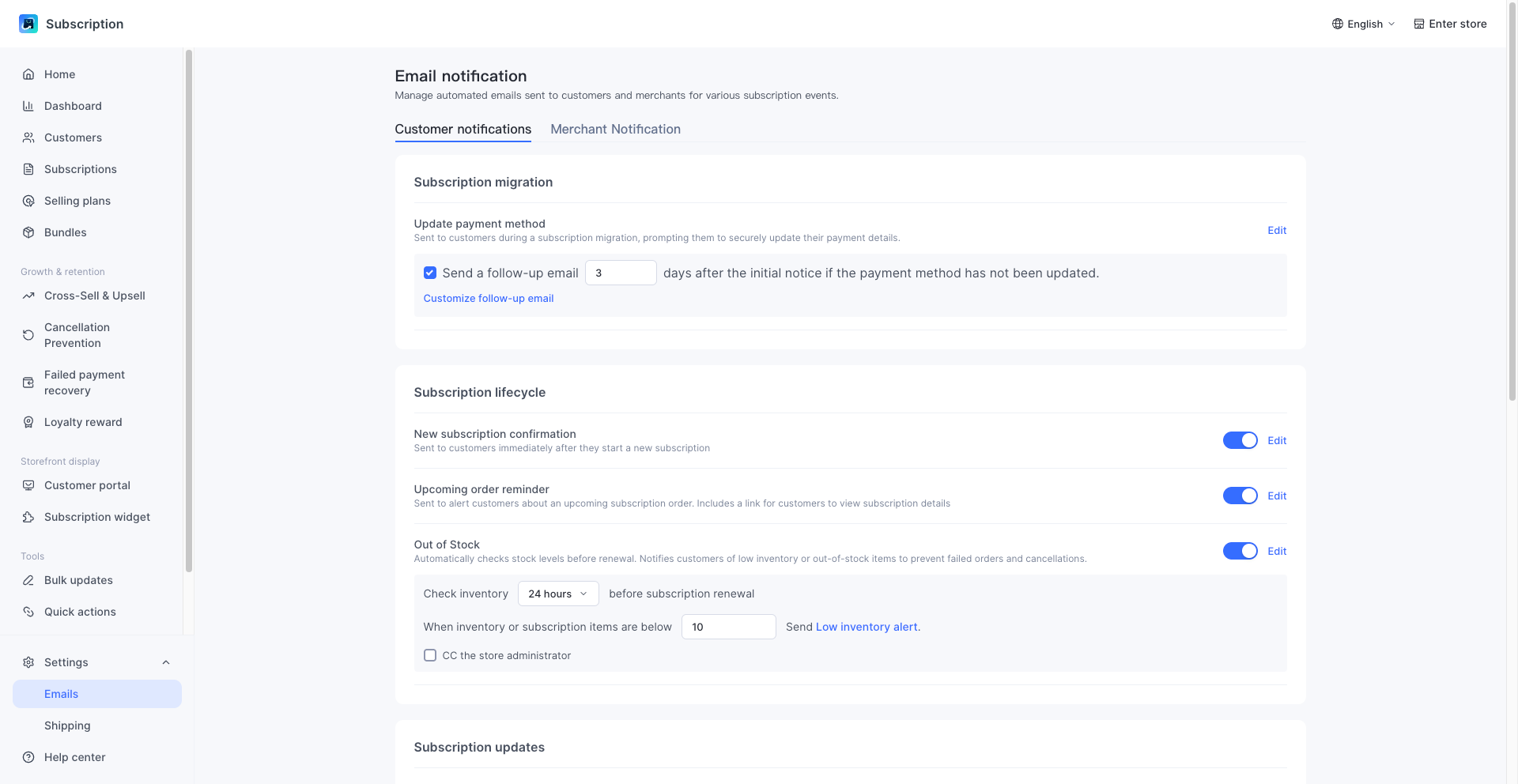Edit the New subscription confirmation email
Screen dimensions: 1518x784
1277,440
